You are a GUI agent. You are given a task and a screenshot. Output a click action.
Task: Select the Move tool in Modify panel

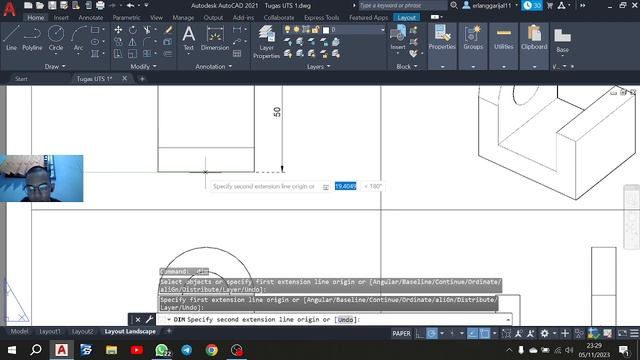pos(118,30)
